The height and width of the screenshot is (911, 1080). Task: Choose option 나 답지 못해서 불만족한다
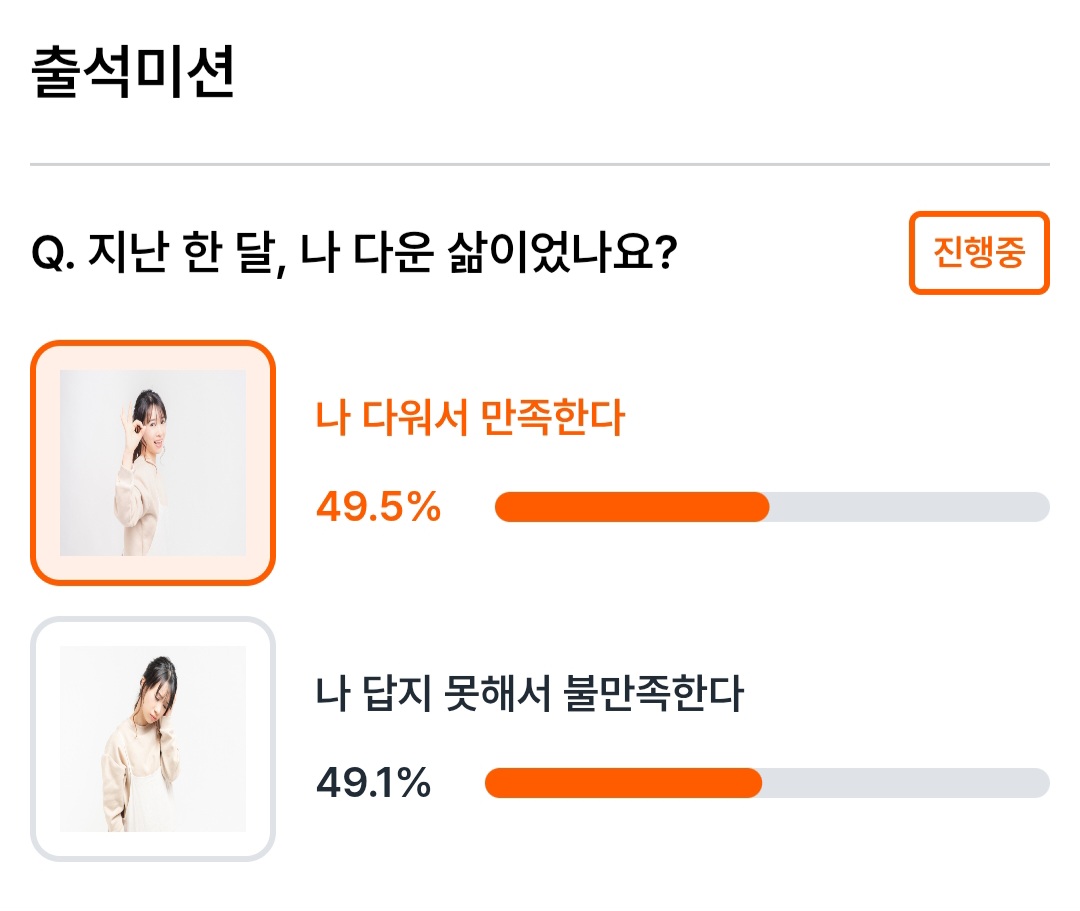point(530,693)
